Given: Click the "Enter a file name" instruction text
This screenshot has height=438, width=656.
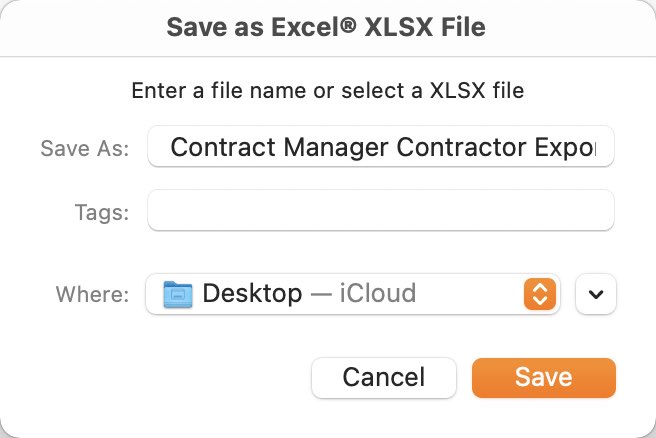Looking at the screenshot, I should [x=328, y=90].
